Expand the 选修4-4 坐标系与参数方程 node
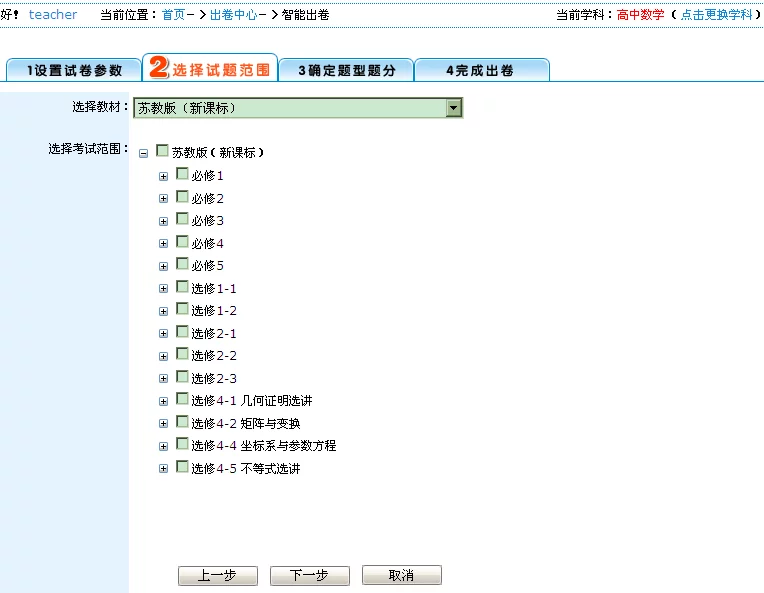This screenshot has height=593, width=764. [x=164, y=446]
